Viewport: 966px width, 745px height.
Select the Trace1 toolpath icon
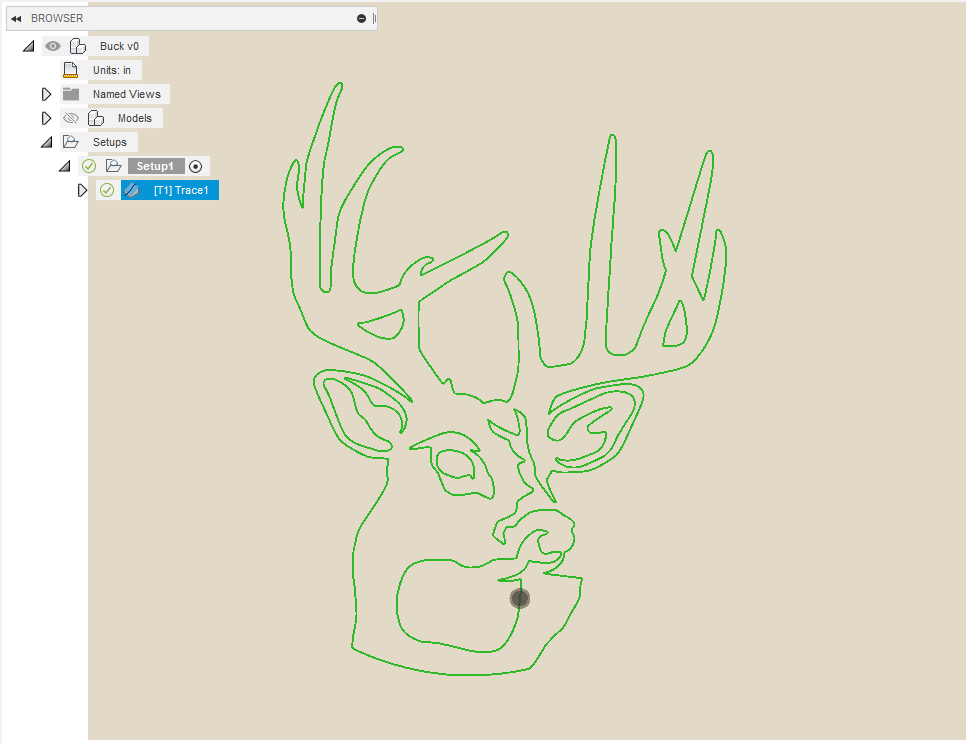132,189
